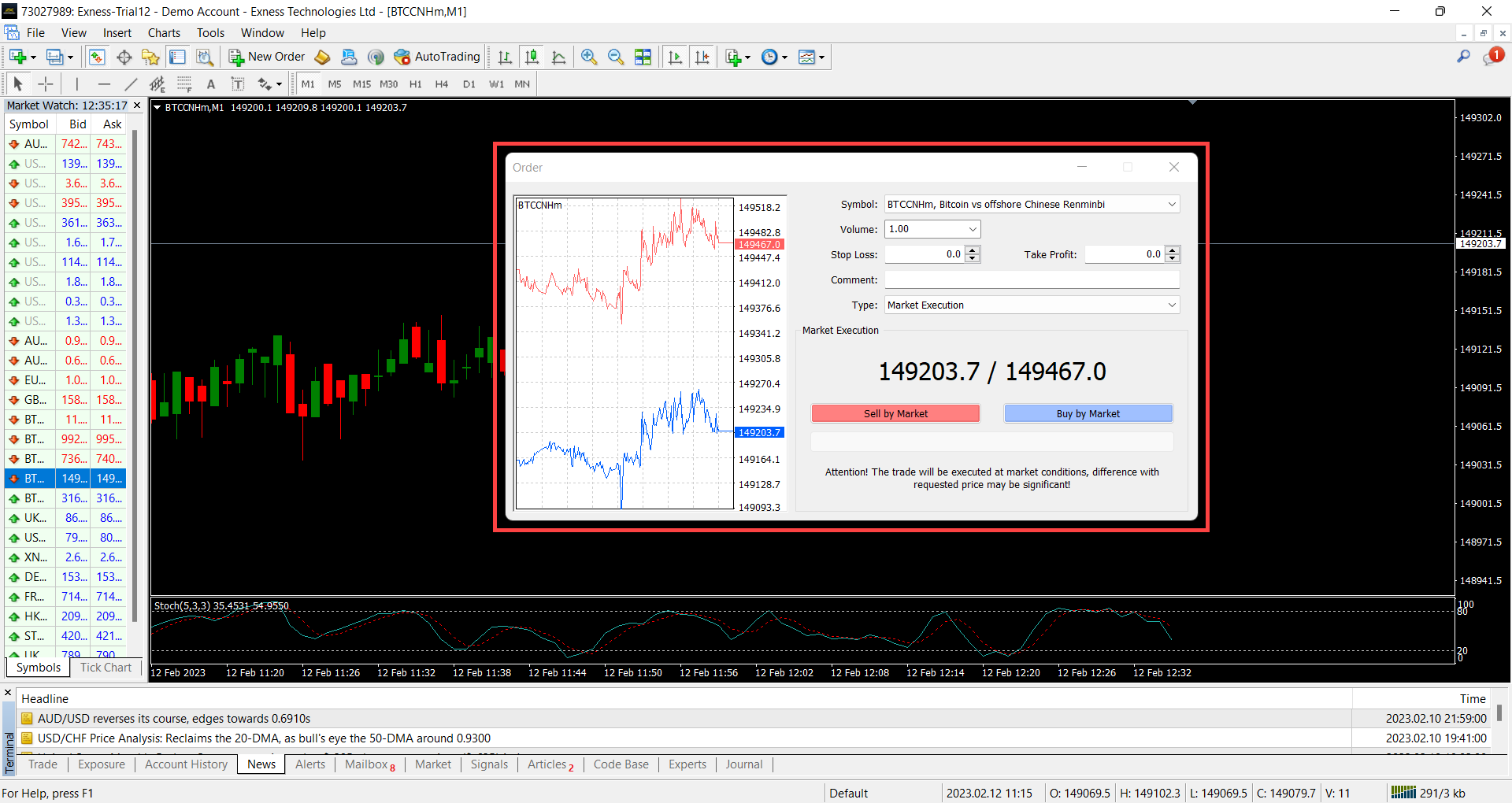
Task: Click the connection status bars icon
Action: (1403, 792)
